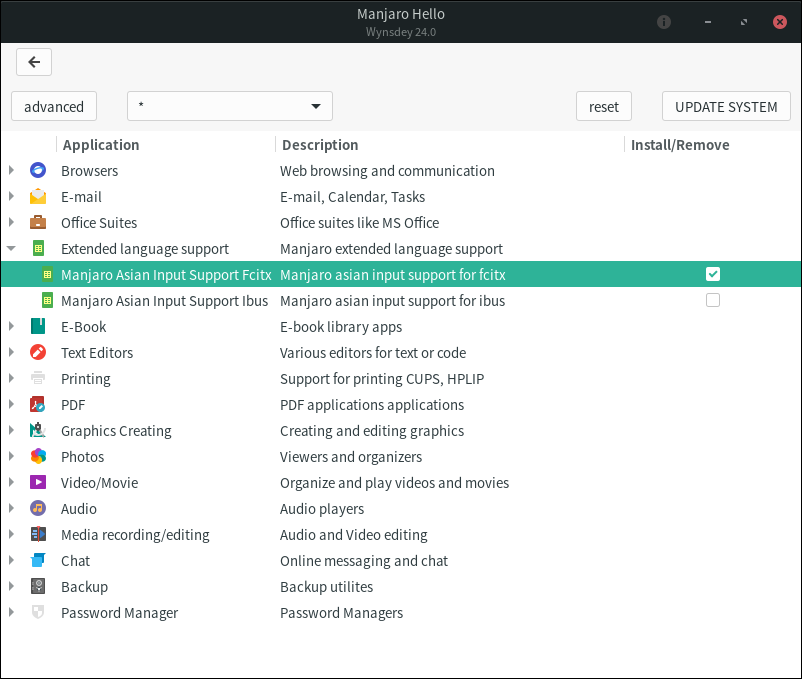
Task: Click the Description column header
Action: click(450, 145)
